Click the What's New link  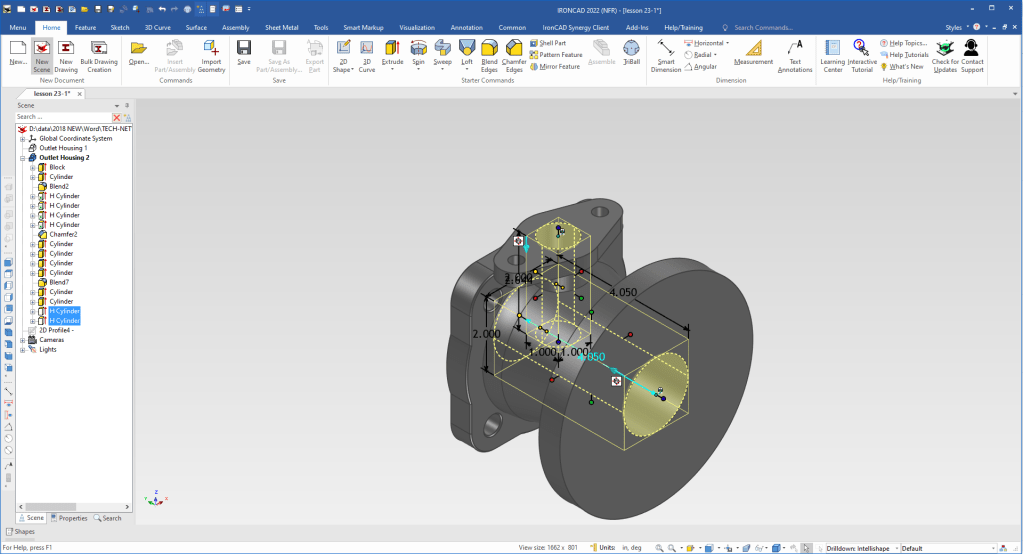click(905, 67)
